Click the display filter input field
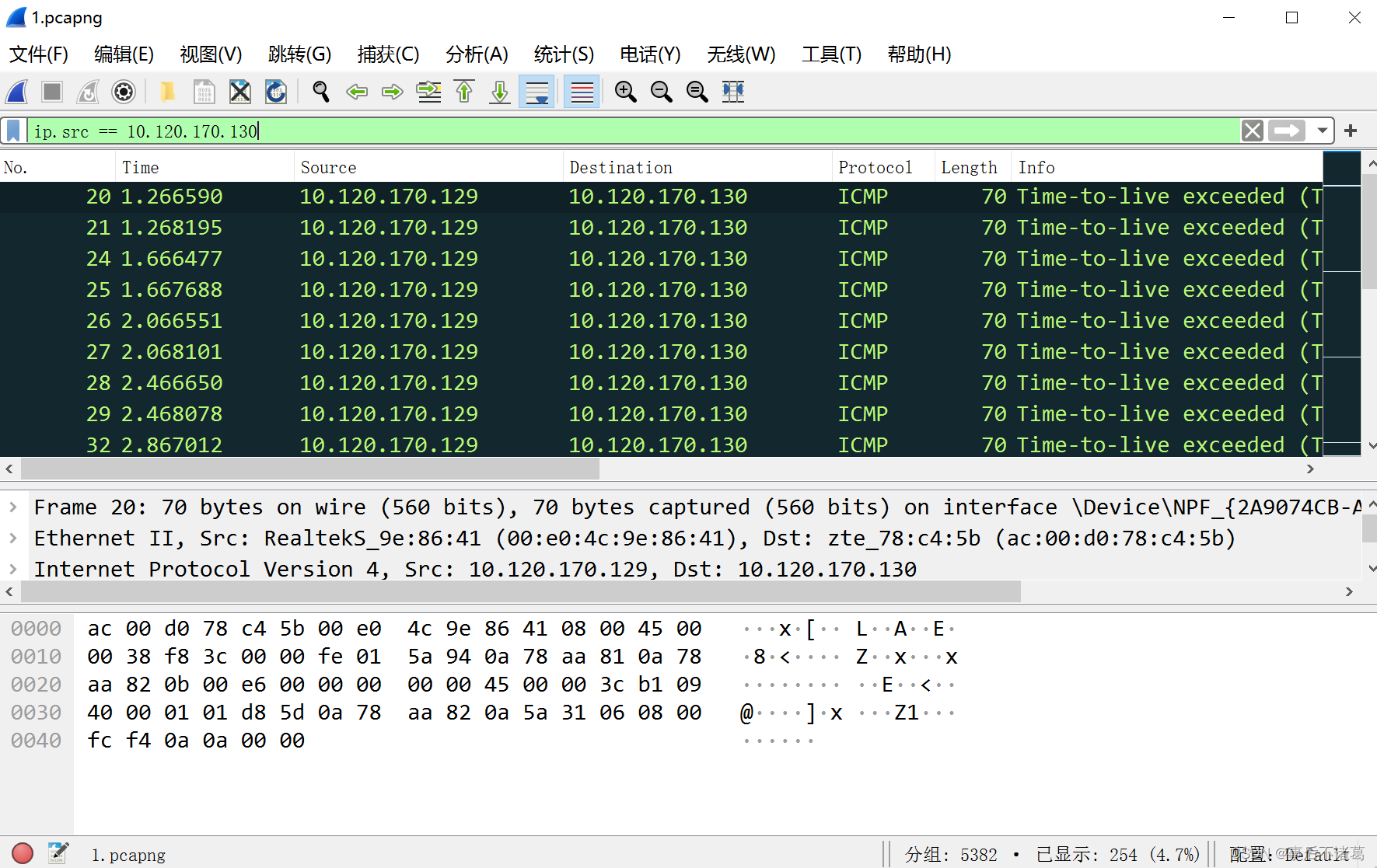Screen dimensions: 1377x868 click(634, 131)
